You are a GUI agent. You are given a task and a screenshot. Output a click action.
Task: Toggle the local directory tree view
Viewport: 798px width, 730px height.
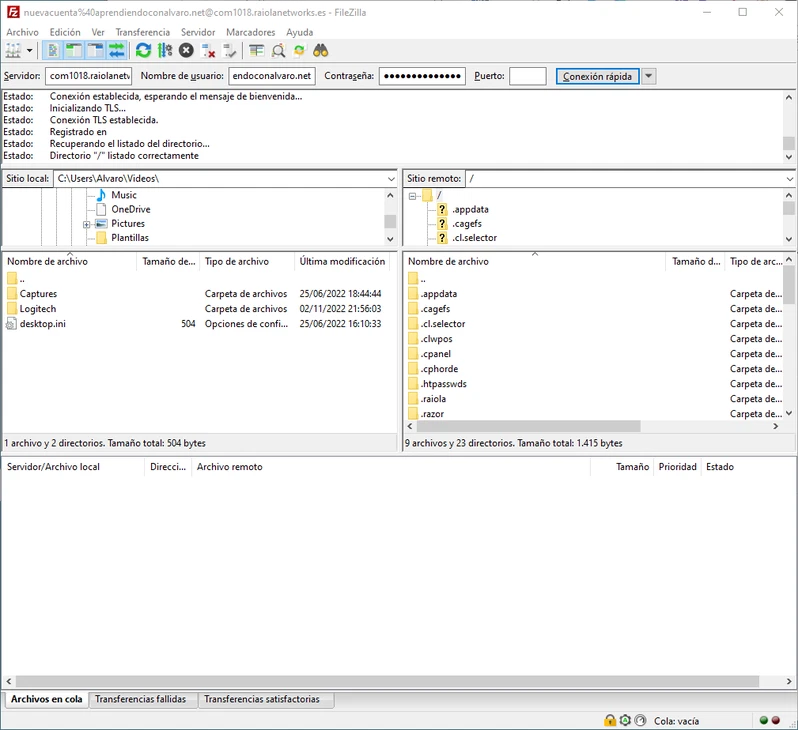click(x=74, y=51)
